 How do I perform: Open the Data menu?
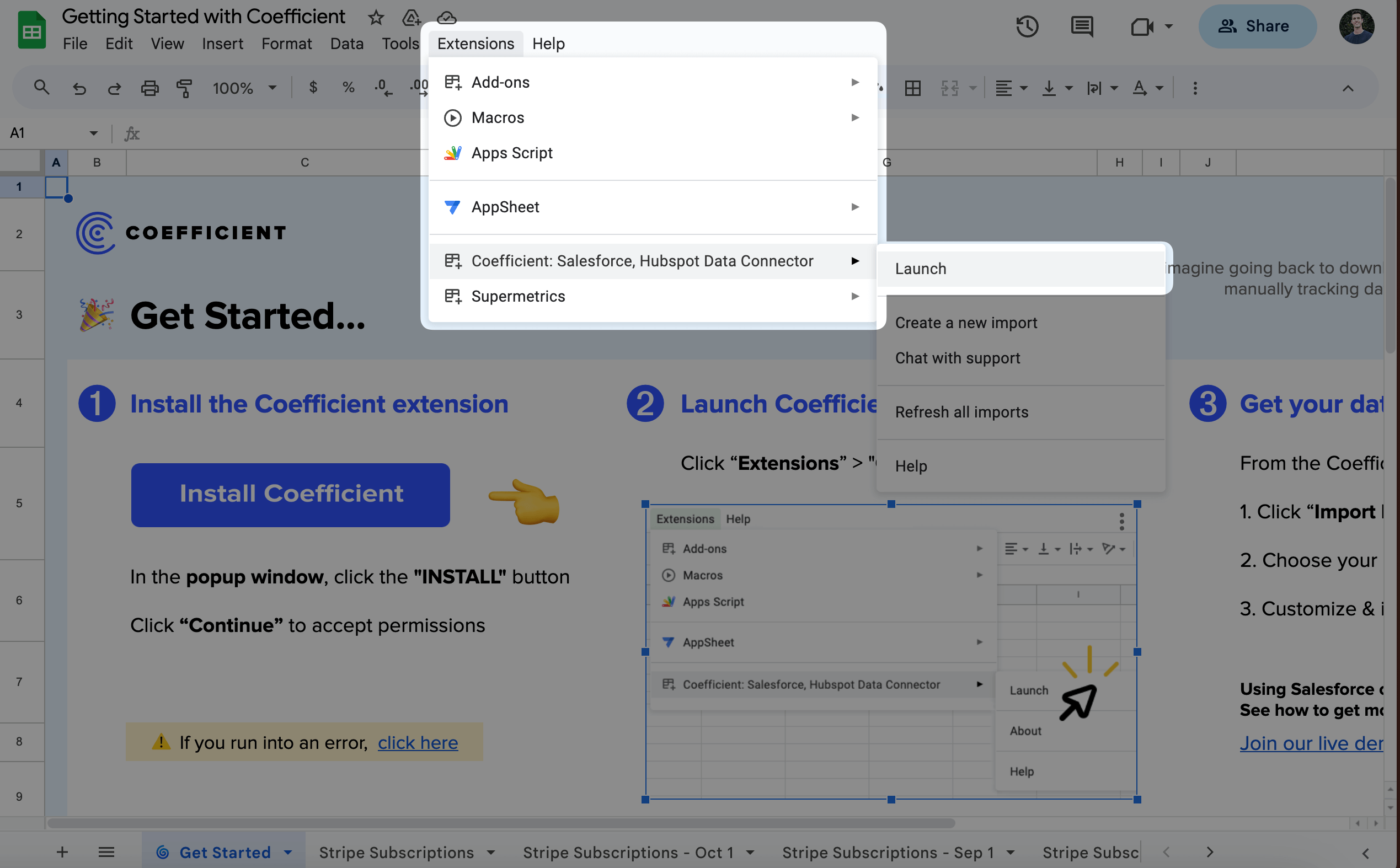tap(346, 44)
